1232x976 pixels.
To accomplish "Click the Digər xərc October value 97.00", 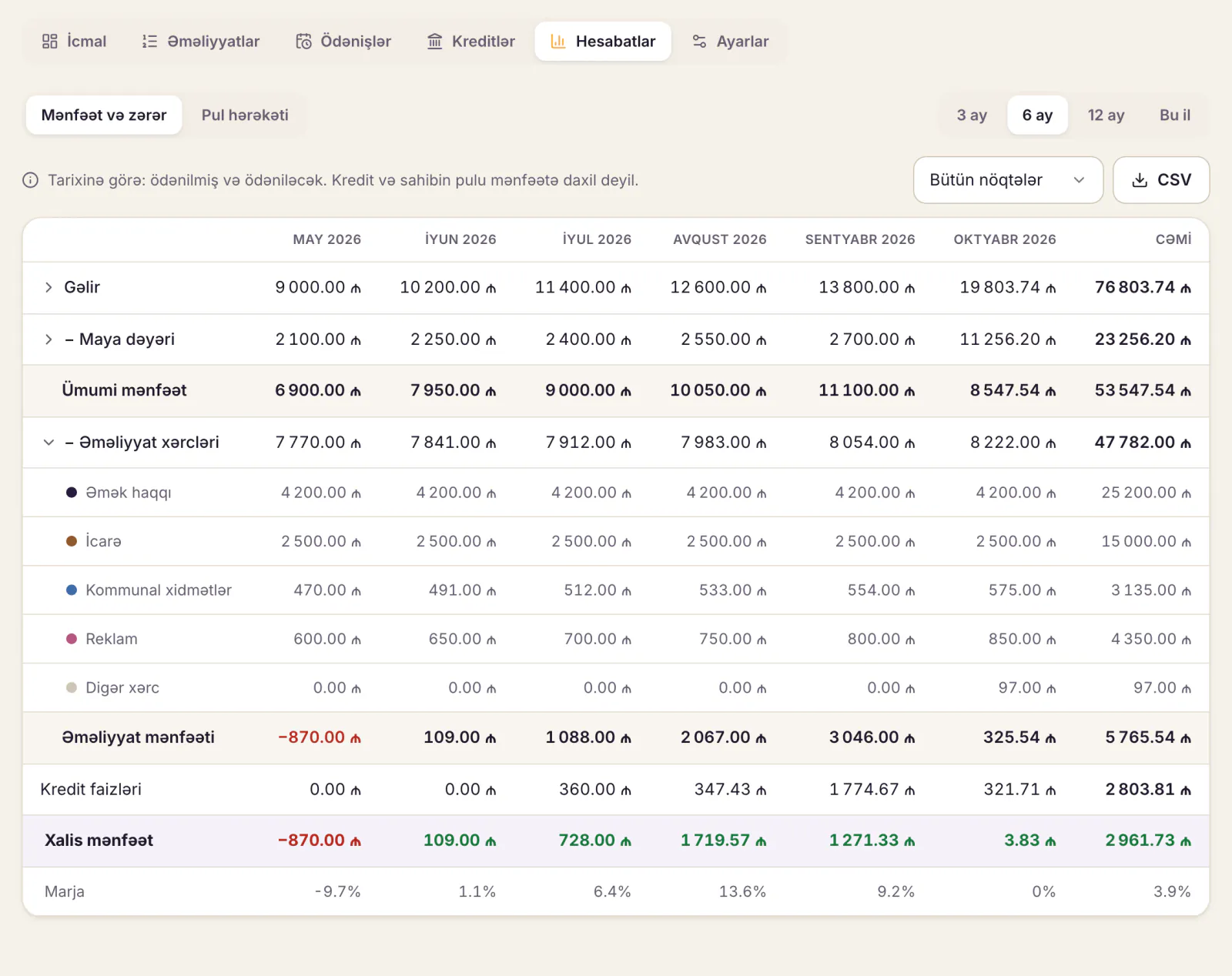I will (x=1026, y=688).
